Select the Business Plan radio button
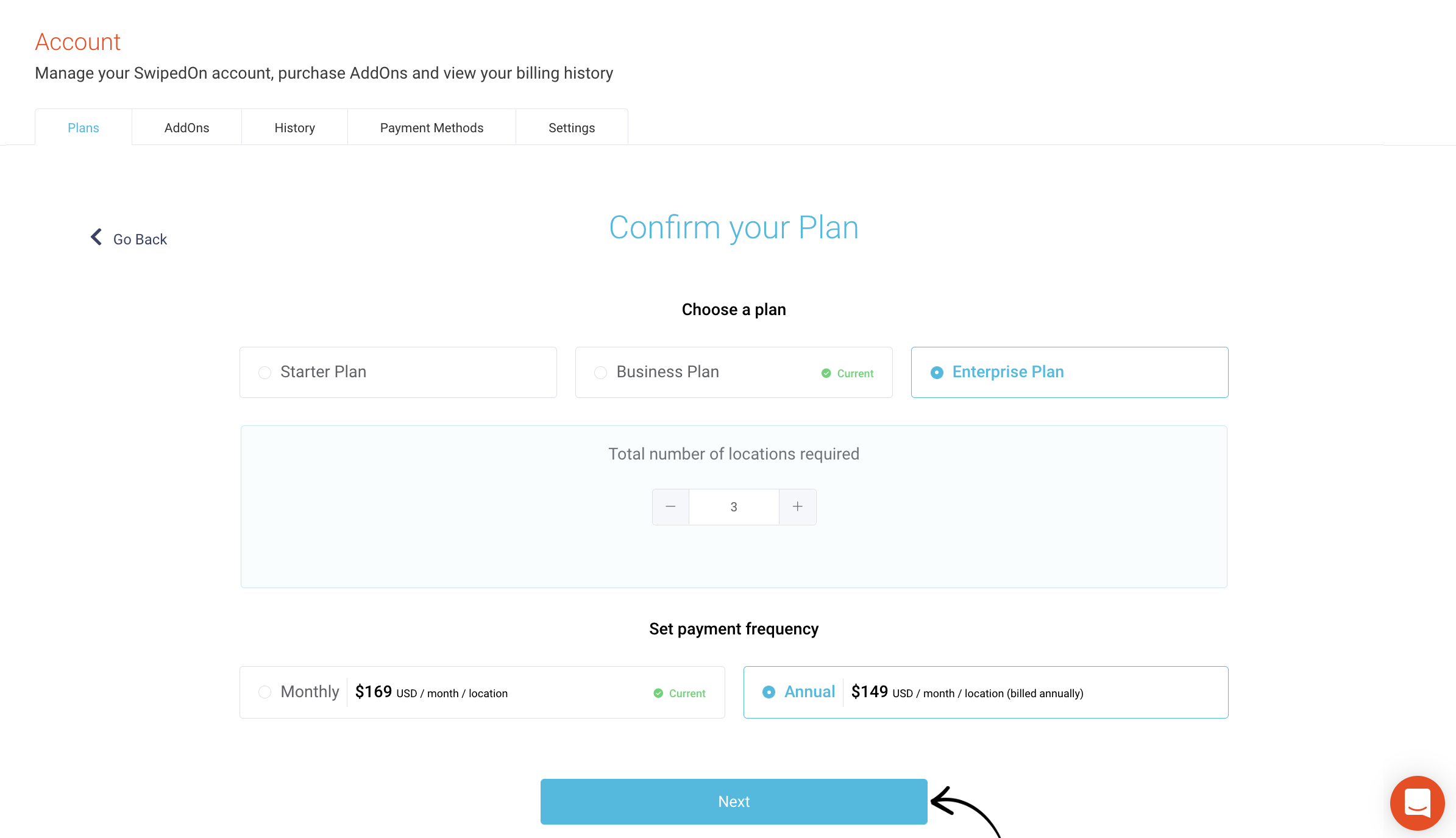 click(600, 372)
